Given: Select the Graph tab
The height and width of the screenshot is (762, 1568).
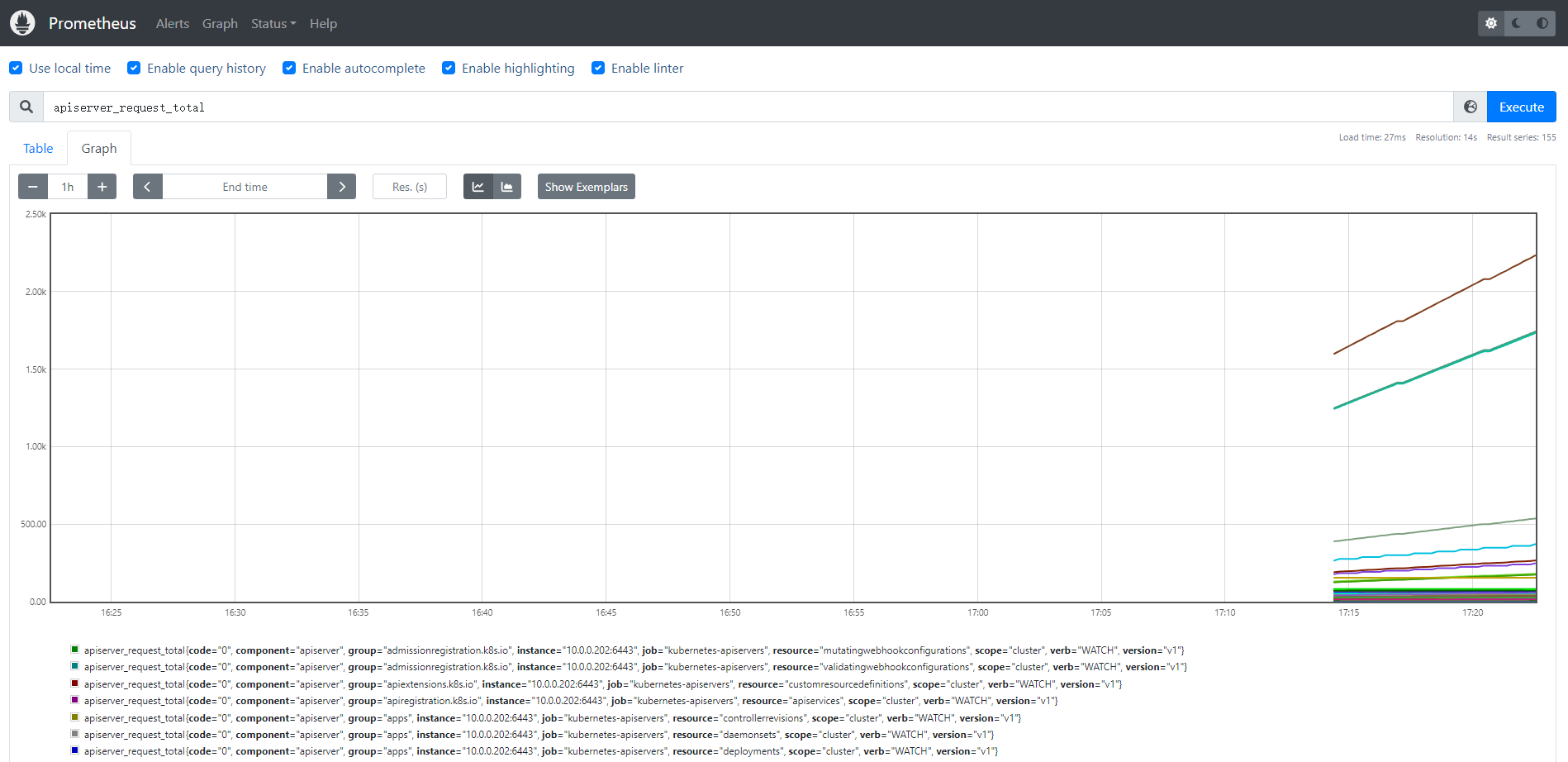Looking at the screenshot, I should pyautogui.click(x=99, y=148).
